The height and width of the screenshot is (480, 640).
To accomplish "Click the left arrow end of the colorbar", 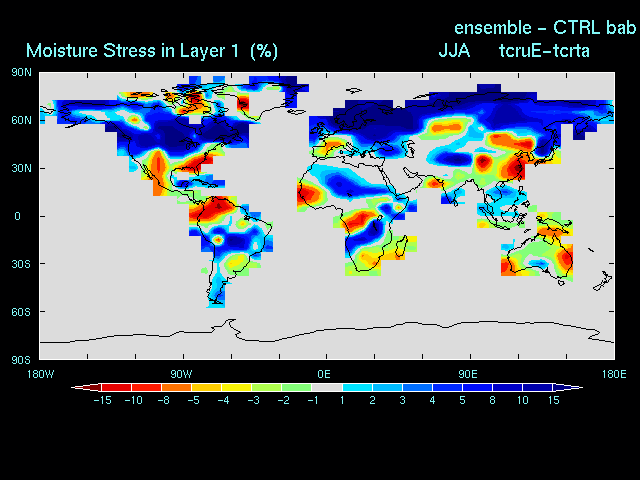I will 77,386.
